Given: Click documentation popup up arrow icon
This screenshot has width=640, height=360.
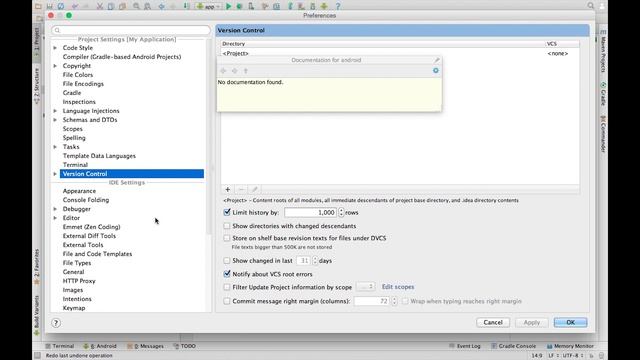Looking at the screenshot, I should point(246,71).
